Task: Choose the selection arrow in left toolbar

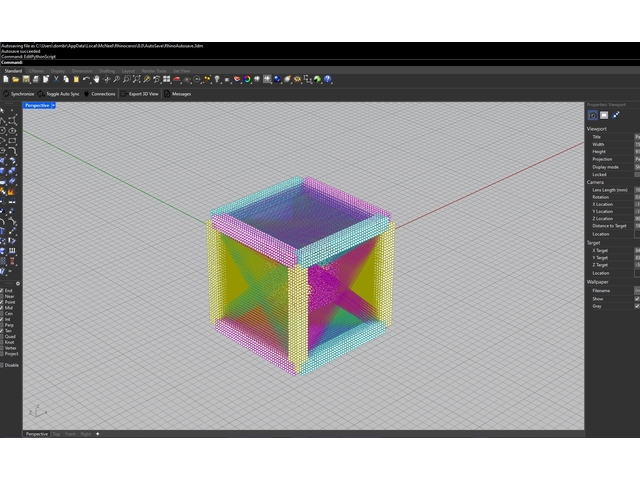Action: [x=2, y=111]
